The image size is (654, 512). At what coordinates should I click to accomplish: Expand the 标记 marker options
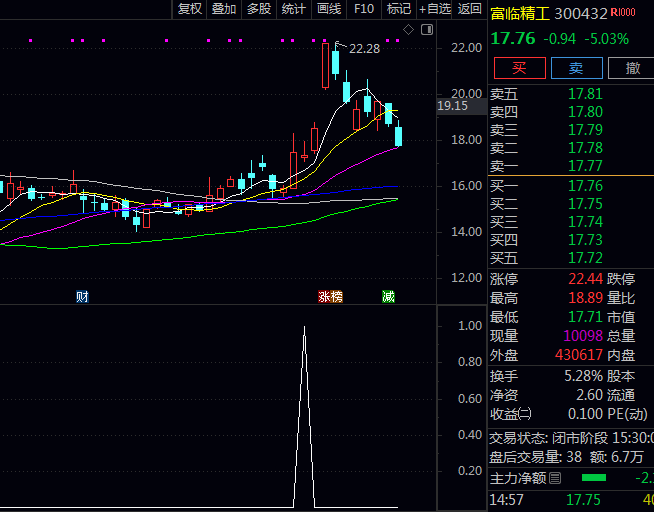click(399, 9)
